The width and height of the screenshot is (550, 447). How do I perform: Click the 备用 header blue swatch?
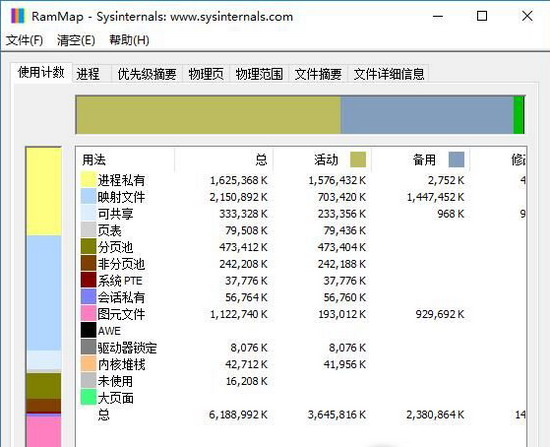(456, 160)
